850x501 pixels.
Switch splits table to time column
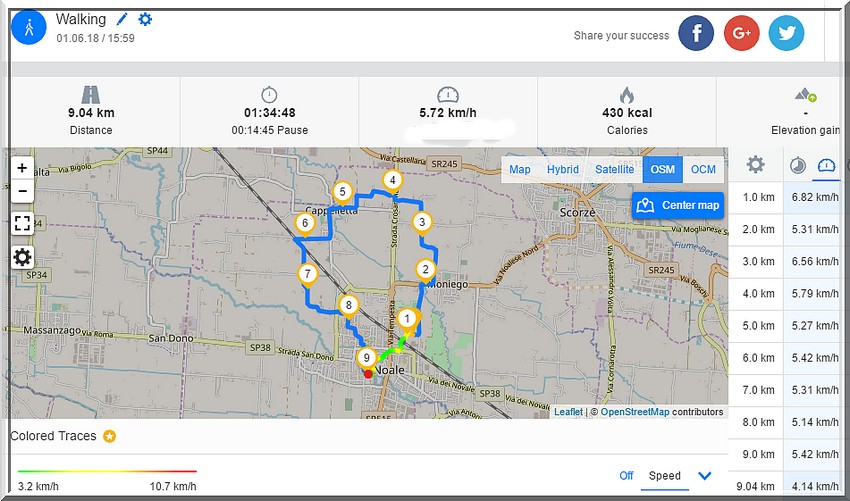point(797,165)
